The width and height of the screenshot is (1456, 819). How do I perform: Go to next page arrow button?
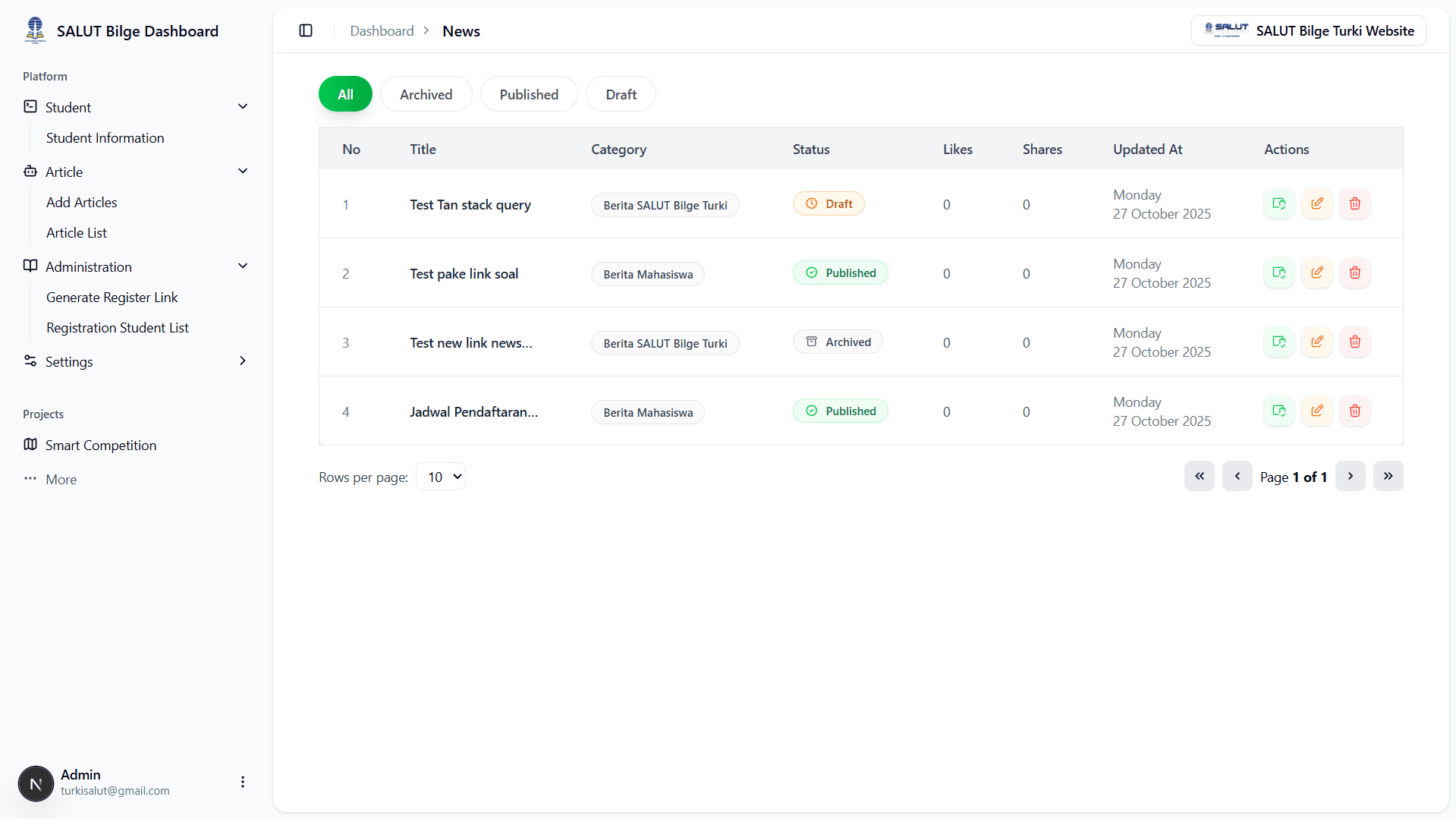(x=1350, y=476)
